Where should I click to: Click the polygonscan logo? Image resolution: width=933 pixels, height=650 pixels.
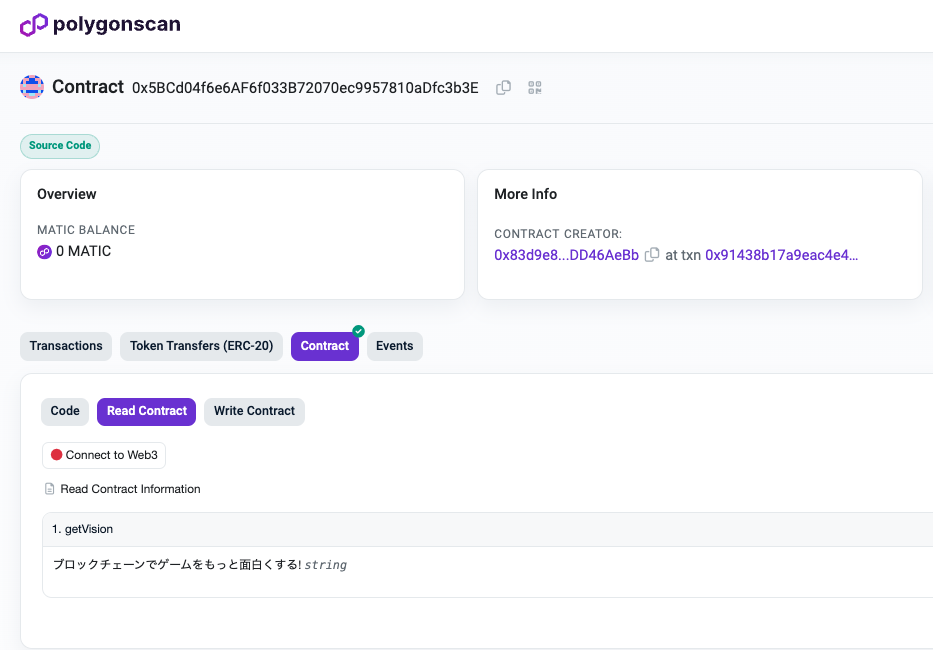(x=100, y=25)
